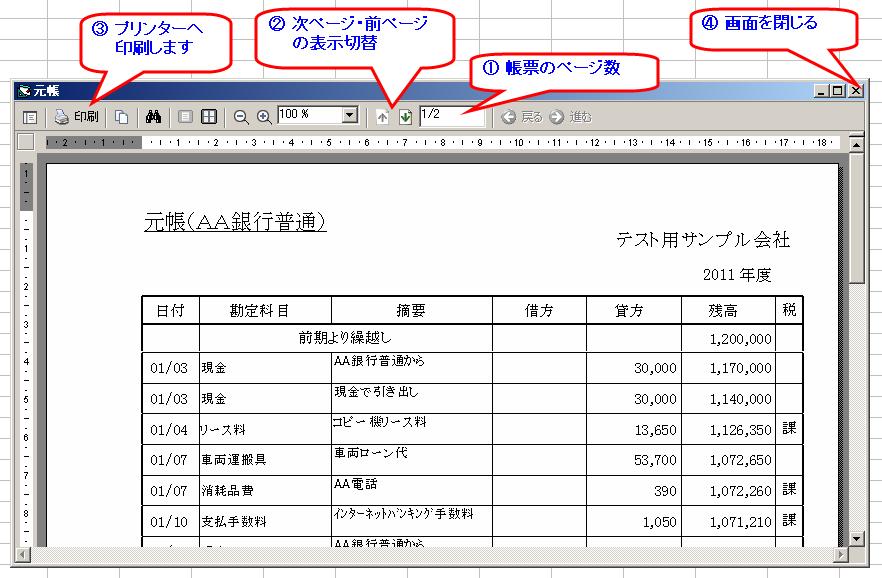Close the 元帳 window with X button
Screen dimensions: 882x578
click(x=855, y=91)
